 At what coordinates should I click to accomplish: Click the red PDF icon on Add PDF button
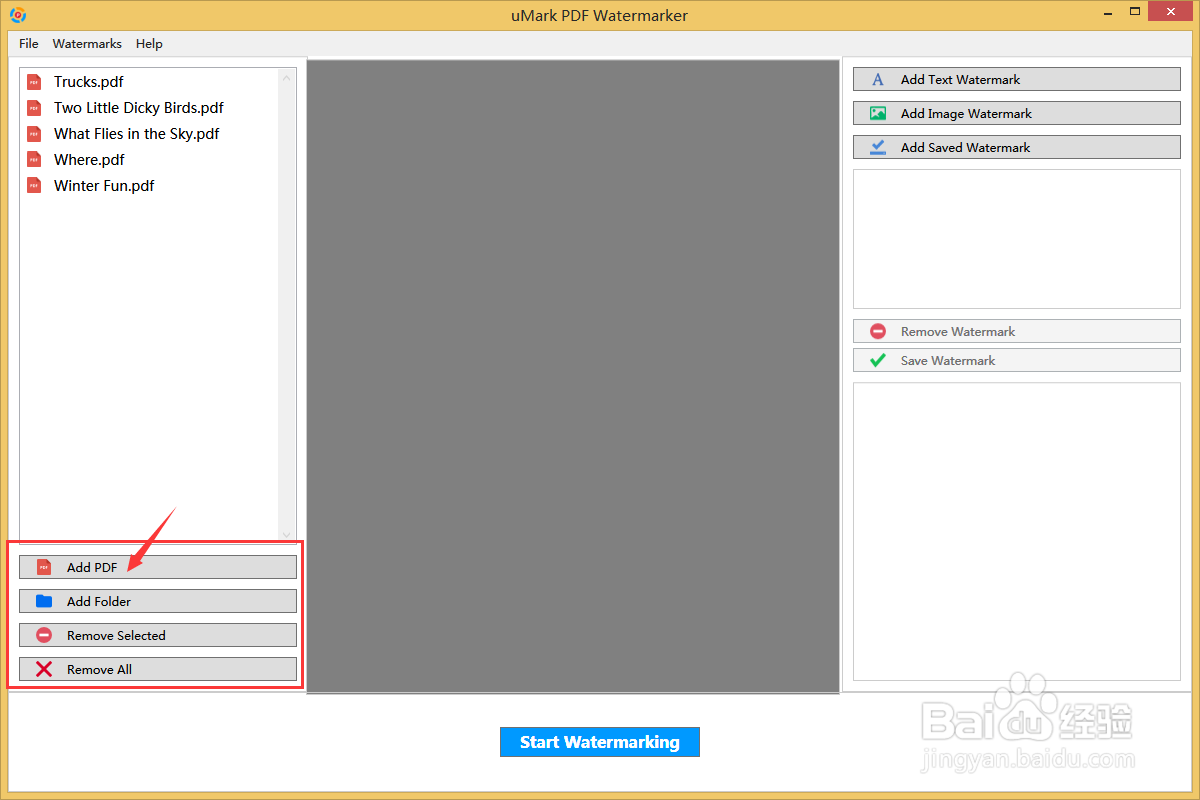coord(44,567)
